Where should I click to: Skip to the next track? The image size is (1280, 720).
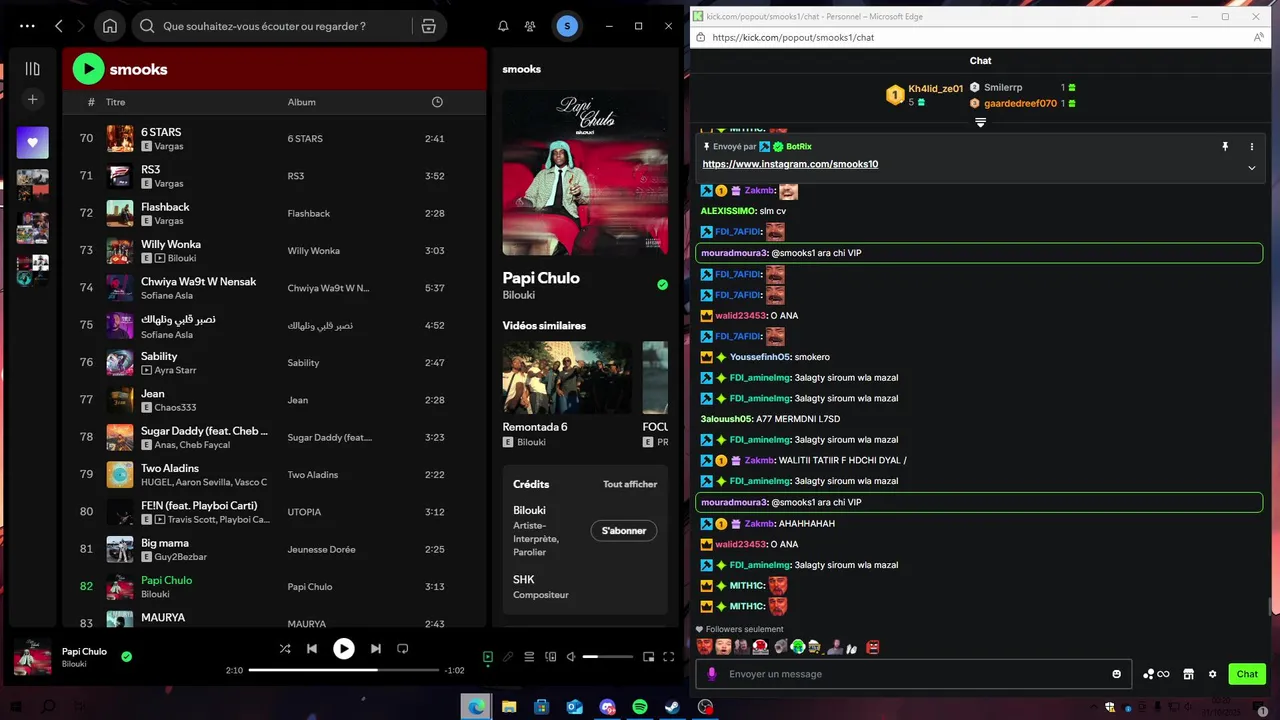[375, 648]
